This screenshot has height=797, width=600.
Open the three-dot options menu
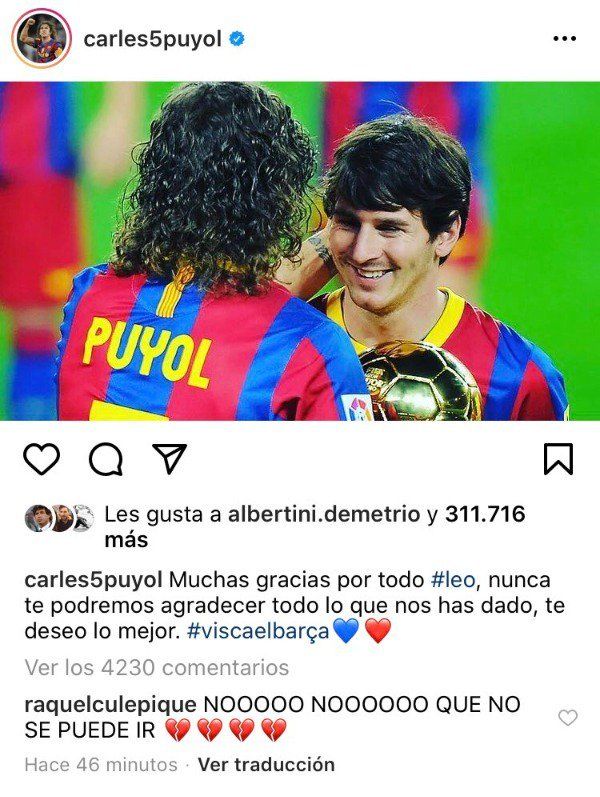click(564, 39)
